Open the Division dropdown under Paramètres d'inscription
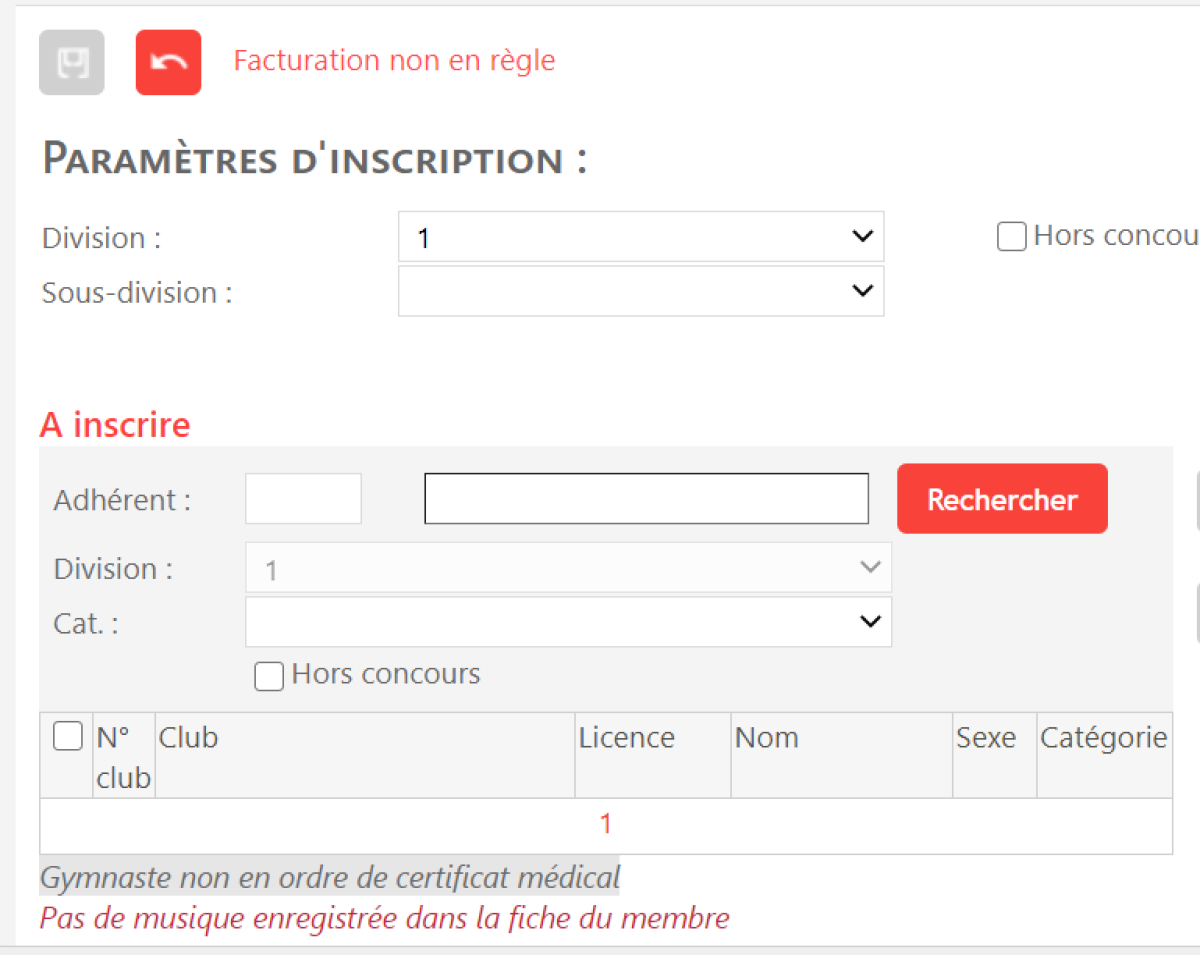This screenshot has width=1200, height=955. pos(640,237)
